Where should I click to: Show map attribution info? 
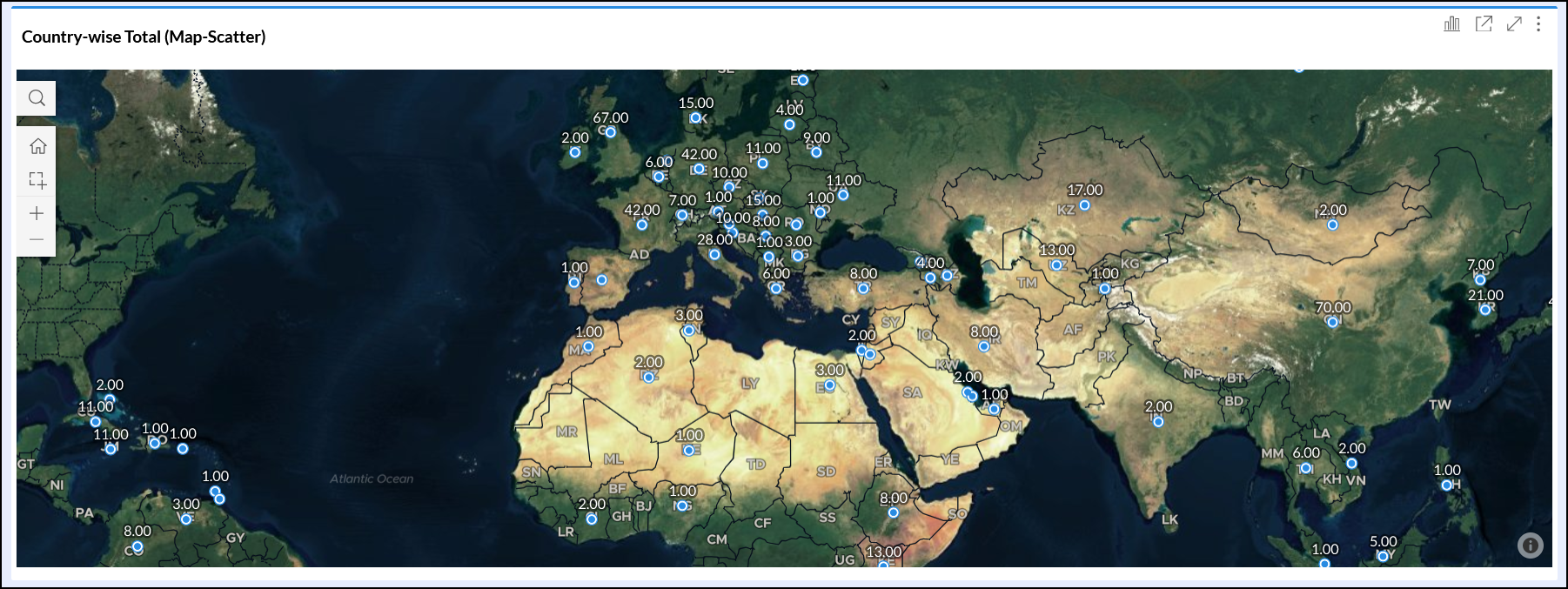point(1530,545)
